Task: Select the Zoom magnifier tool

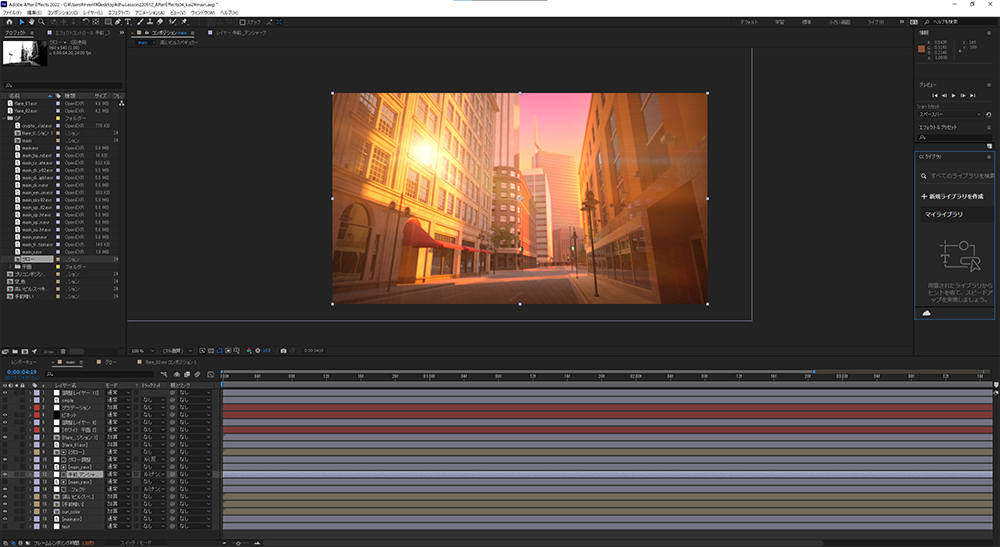Action: (41, 22)
